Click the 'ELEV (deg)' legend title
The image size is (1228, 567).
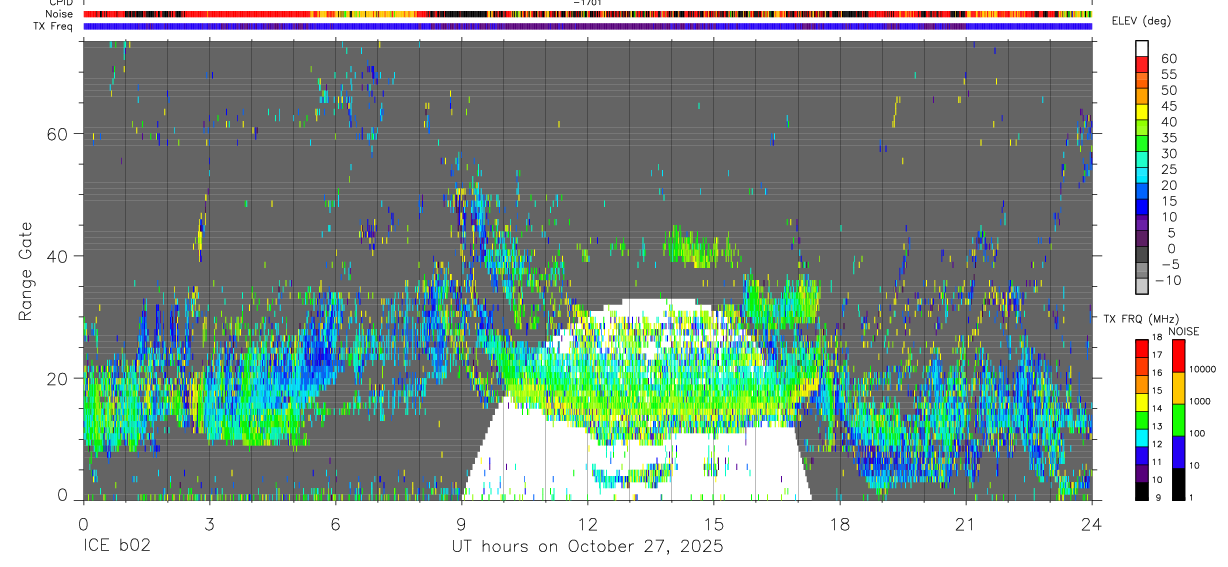point(1140,22)
